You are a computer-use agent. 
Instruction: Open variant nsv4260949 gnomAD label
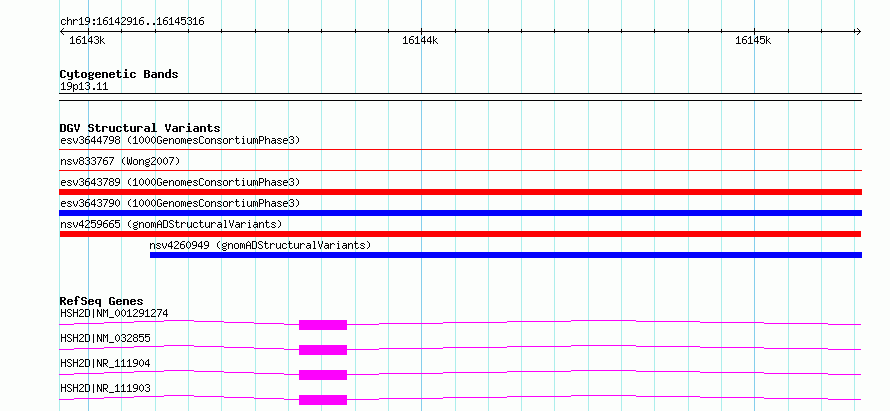(x=260, y=245)
